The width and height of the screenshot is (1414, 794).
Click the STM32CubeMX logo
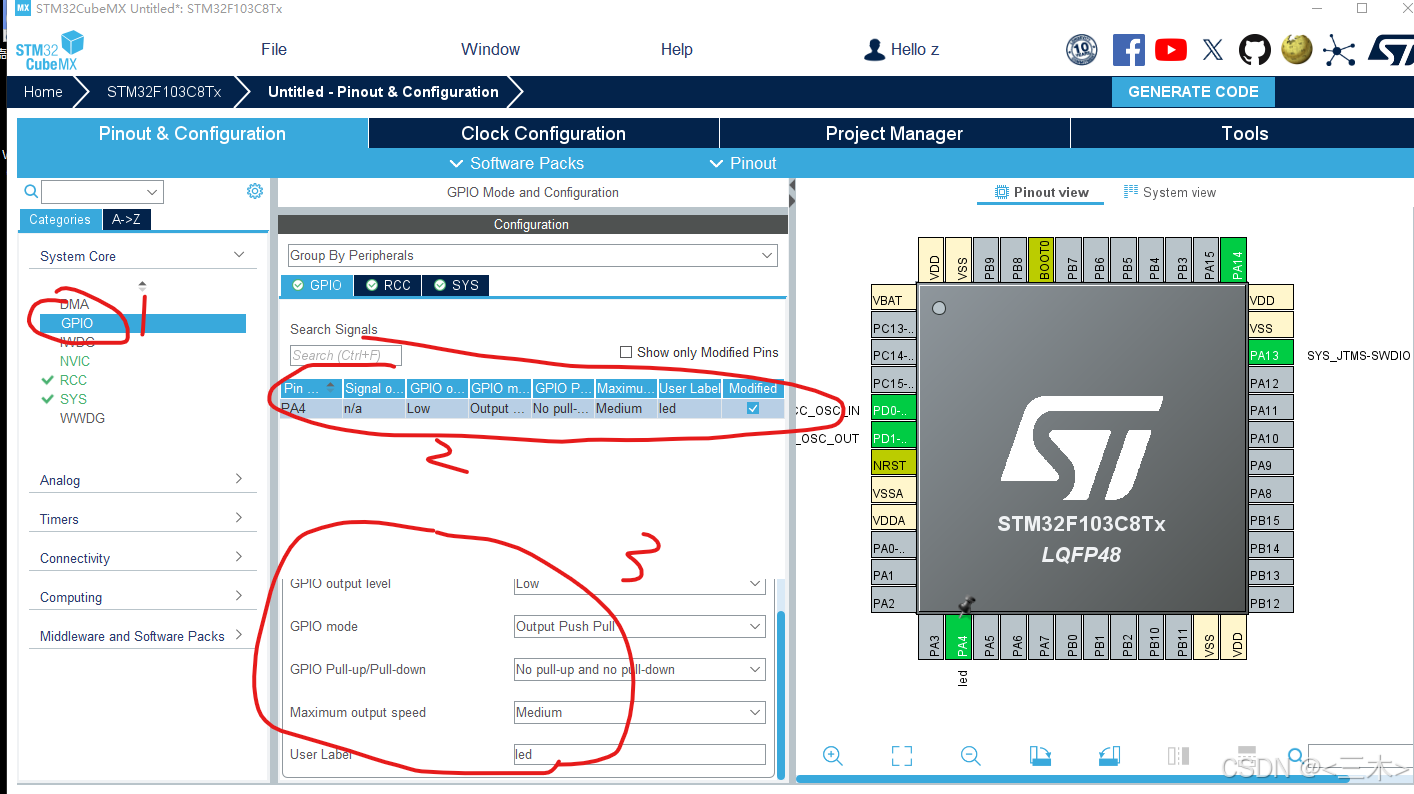tap(49, 51)
